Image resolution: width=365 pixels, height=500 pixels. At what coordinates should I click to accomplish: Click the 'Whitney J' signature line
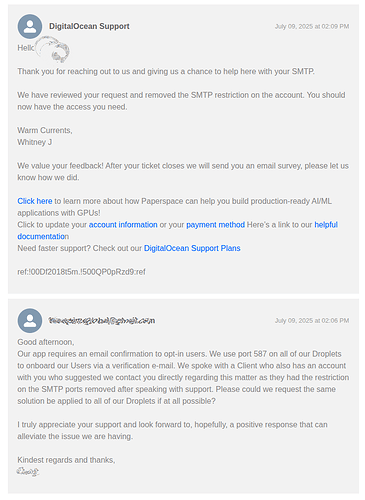[x=35, y=142]
